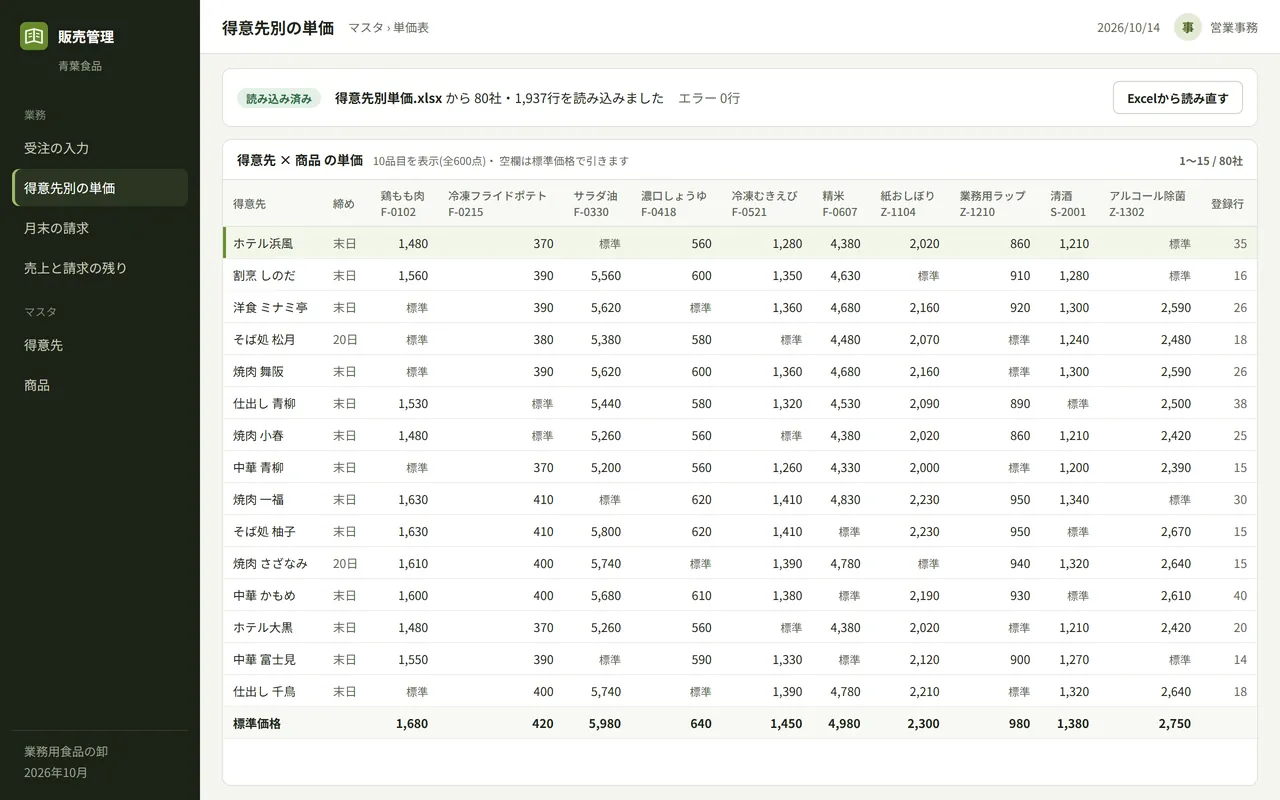The width and height of the screenshot is (1280, 800).
Task: Click the 読み込み済み status badge
Action: click(279, 98)
